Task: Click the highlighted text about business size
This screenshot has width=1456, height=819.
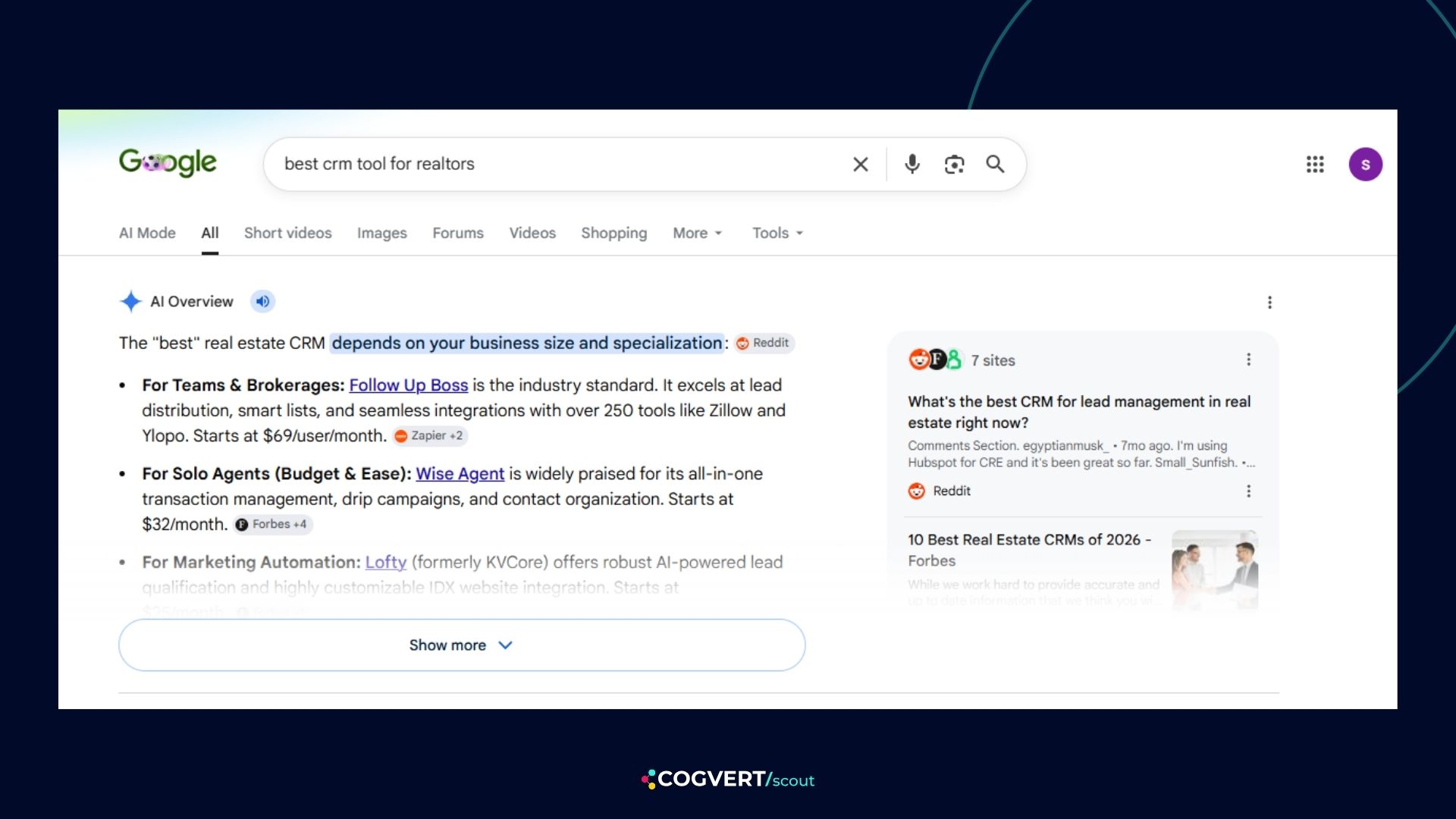Action: coord(527,343)
